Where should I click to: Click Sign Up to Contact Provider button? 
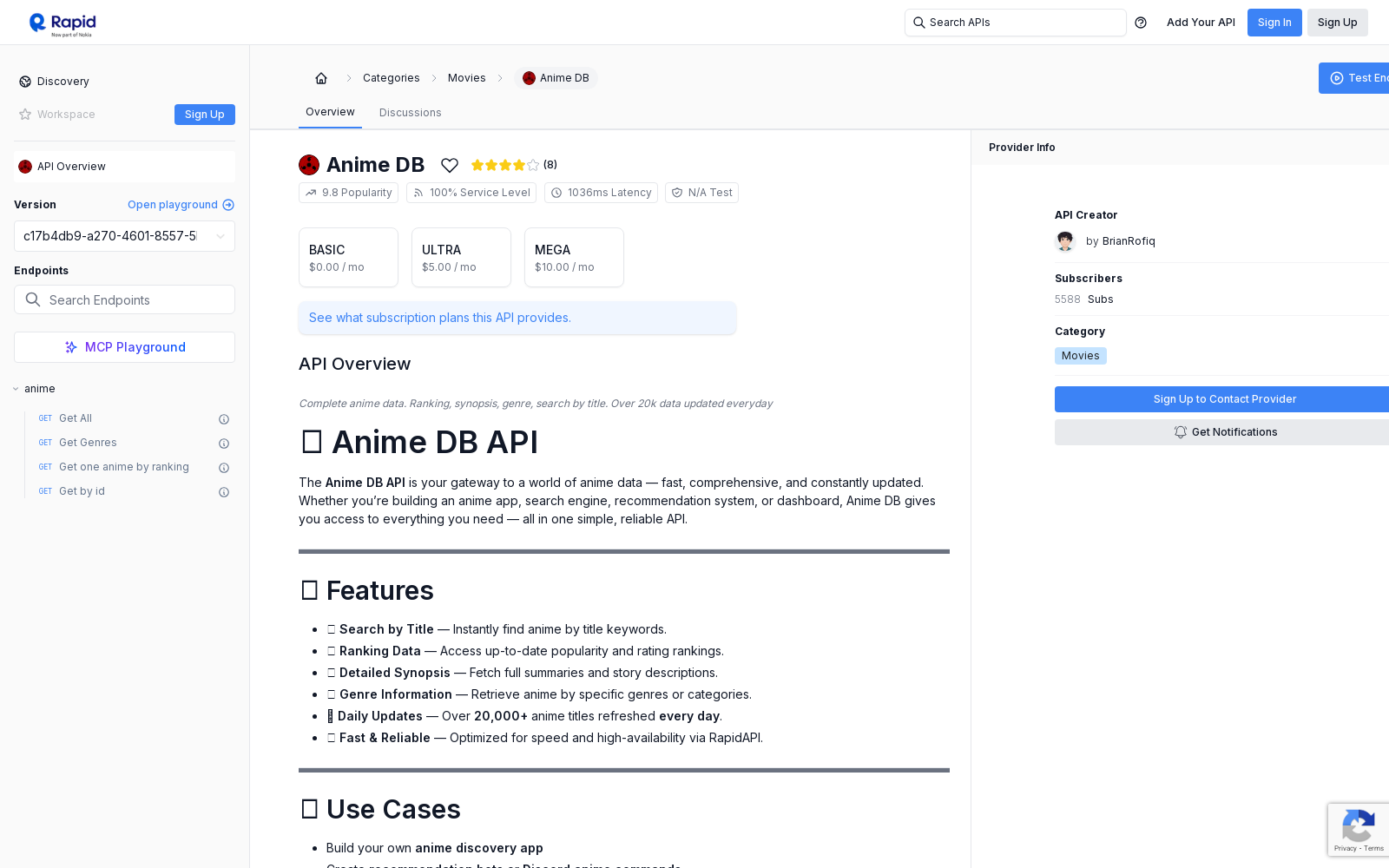coord(1222,399)
